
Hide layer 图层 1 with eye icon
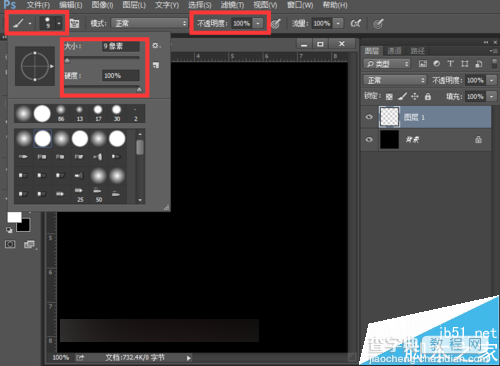pos(369,117)
